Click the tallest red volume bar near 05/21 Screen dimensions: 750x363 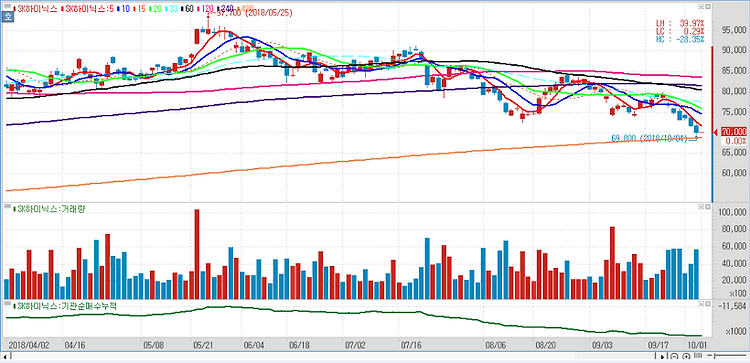click(x=197, y=254)
